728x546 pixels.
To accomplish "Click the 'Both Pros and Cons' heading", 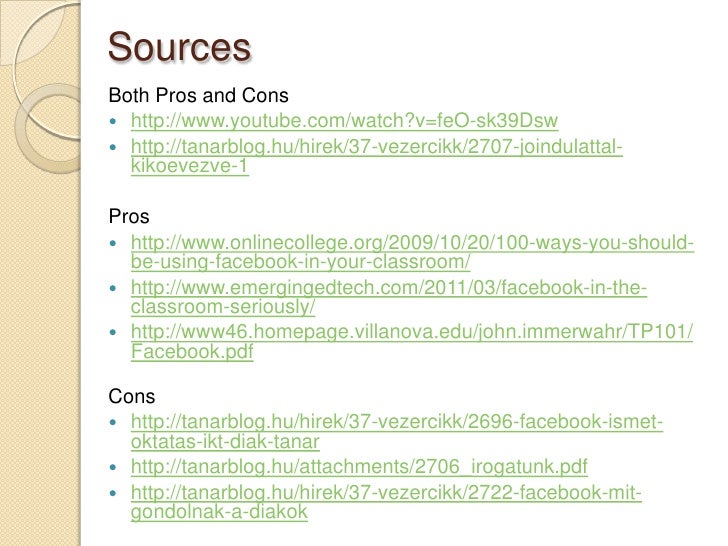I will (198, 95).
